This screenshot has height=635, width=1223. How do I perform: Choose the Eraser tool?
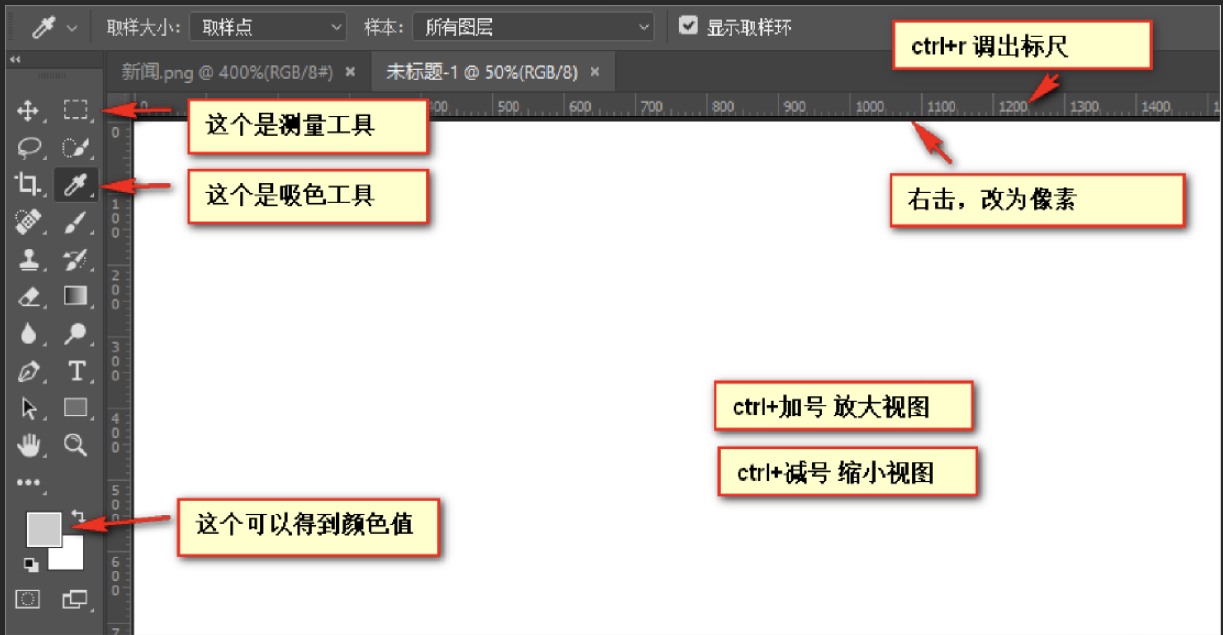coord(29,296)
